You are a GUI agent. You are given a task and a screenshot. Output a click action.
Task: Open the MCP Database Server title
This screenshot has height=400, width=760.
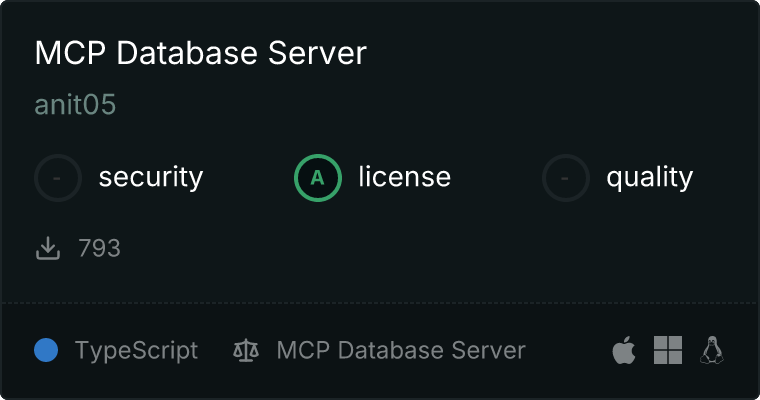tap(200, 54)
